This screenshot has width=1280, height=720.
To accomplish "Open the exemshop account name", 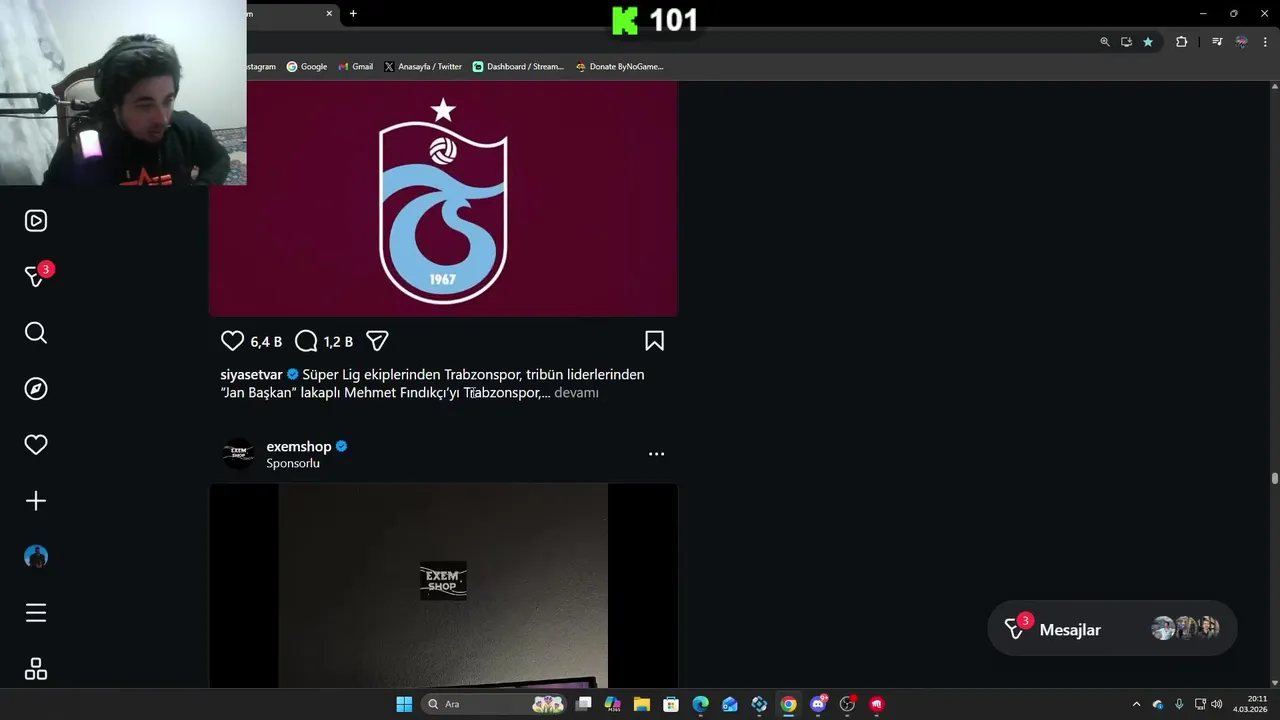I will click(298, 447).
